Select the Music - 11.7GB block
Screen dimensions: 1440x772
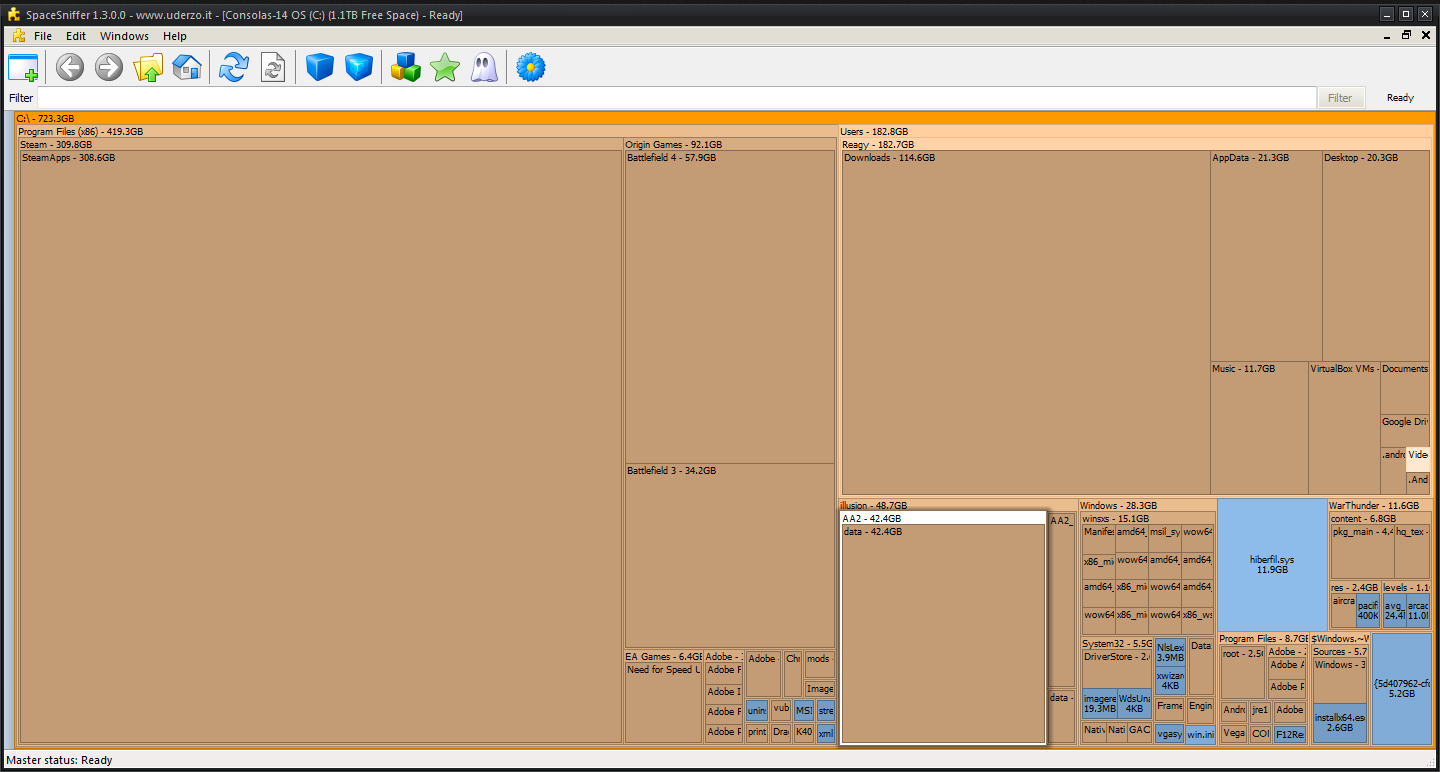point(1259,428)
